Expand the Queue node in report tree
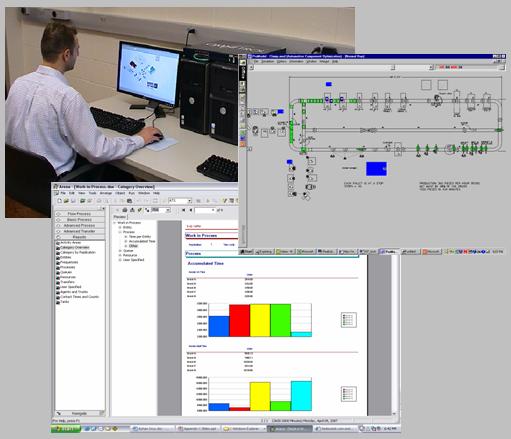This screenshot has height=439, width=511. pyautogui.click(x=120, y=250)
